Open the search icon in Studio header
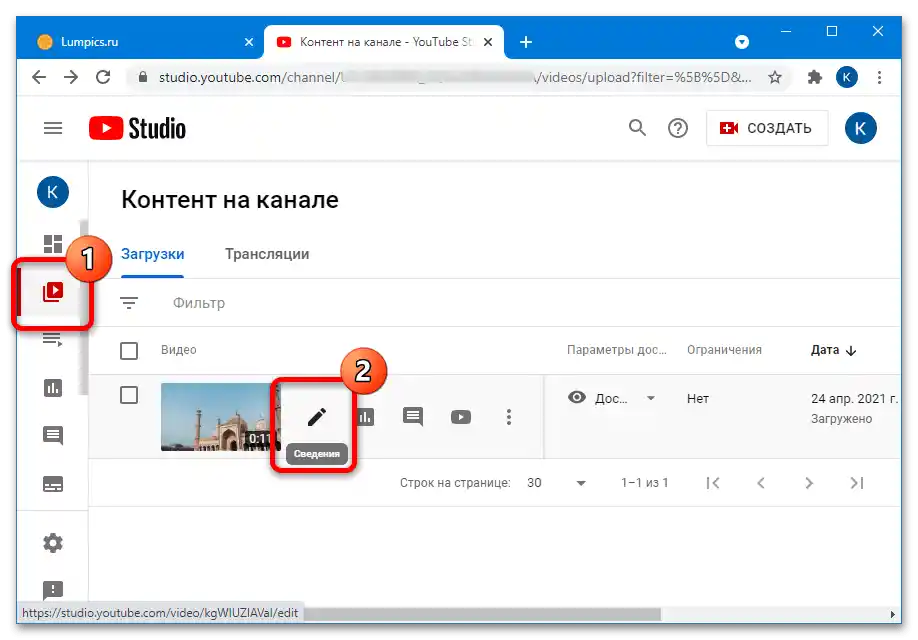 [637, 128]
